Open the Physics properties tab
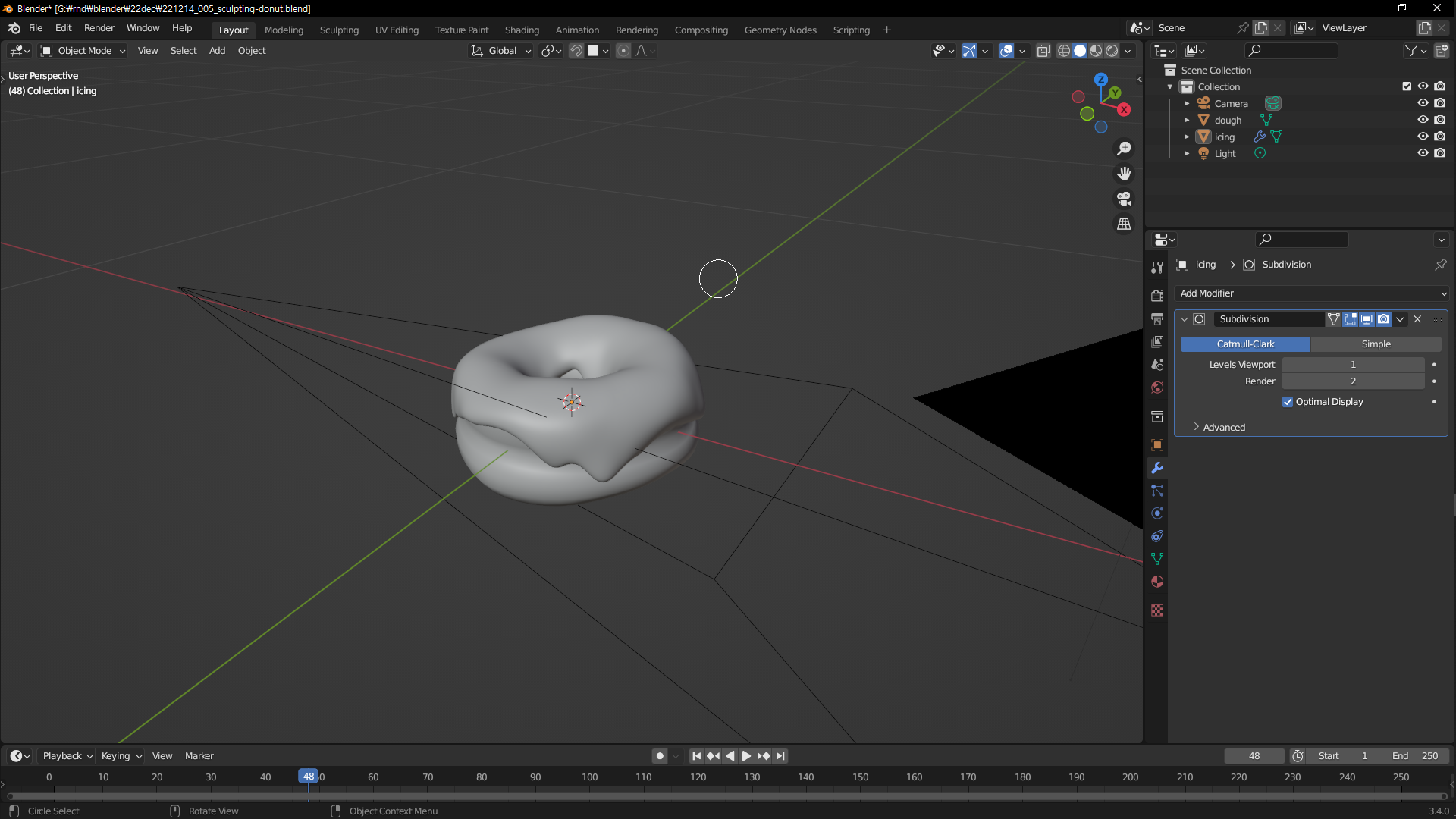The height and width of the screenshot is (819, 1456). [x=1157, y=513]
